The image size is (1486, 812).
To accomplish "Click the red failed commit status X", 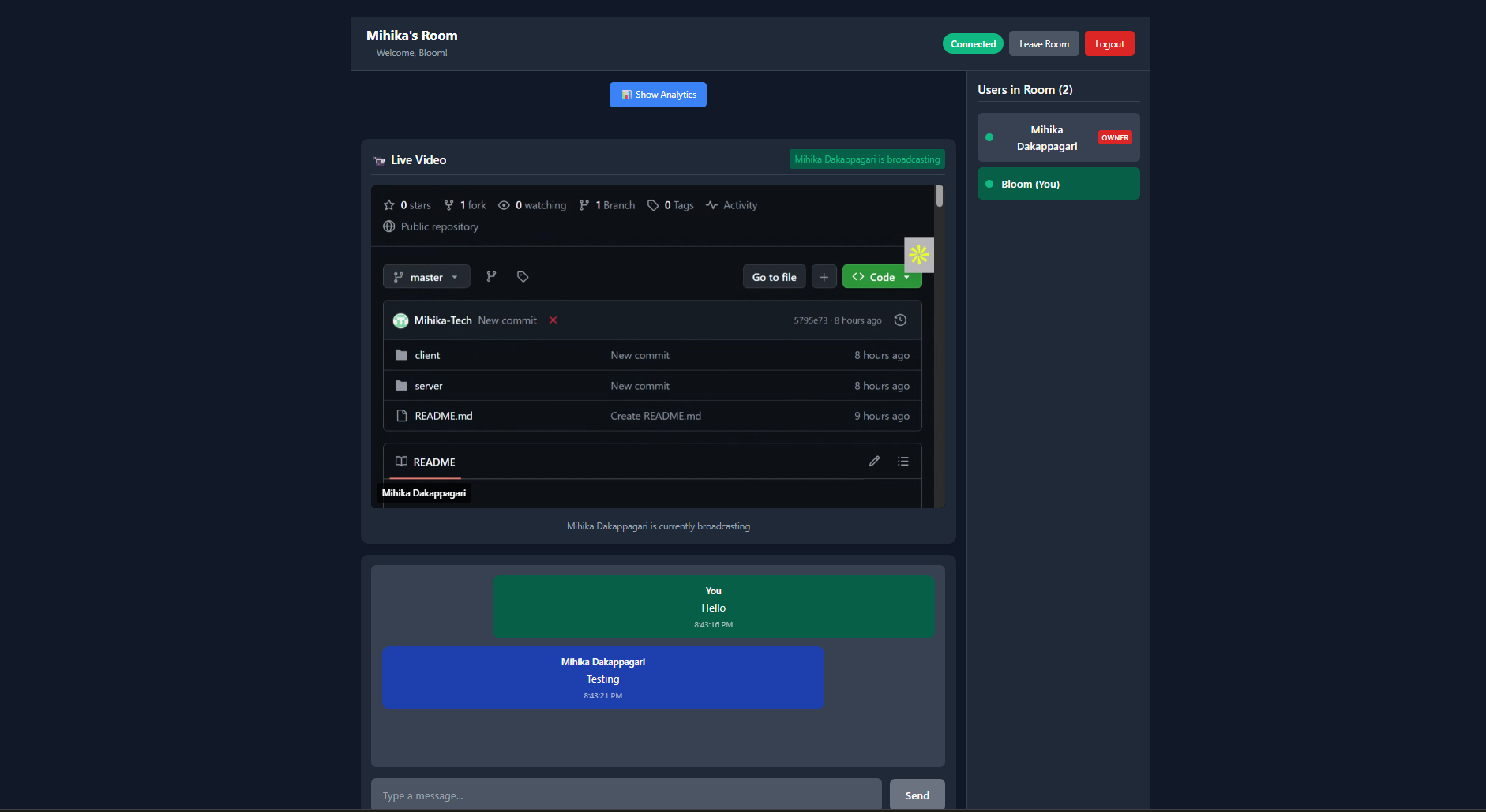I will coord(553,320).
